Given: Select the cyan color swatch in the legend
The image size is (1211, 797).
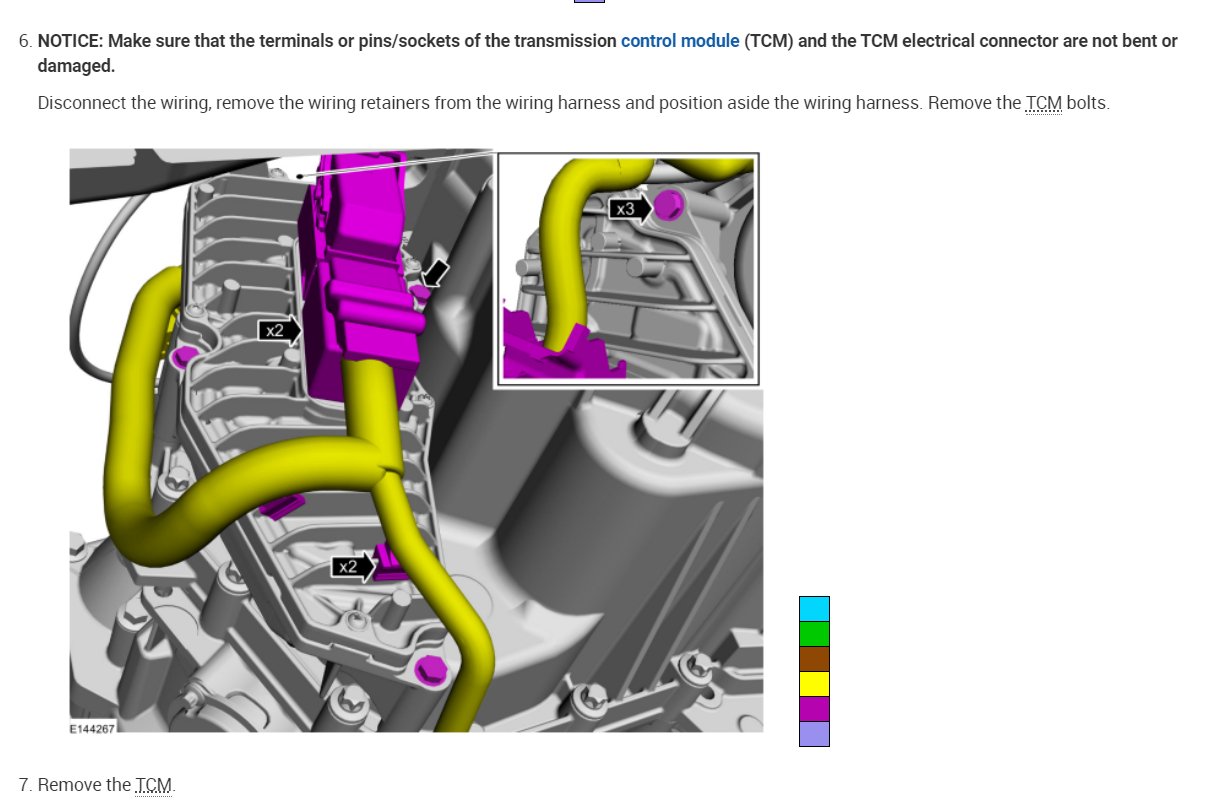Looking at the screenshot, I should [x=814, y=607].
